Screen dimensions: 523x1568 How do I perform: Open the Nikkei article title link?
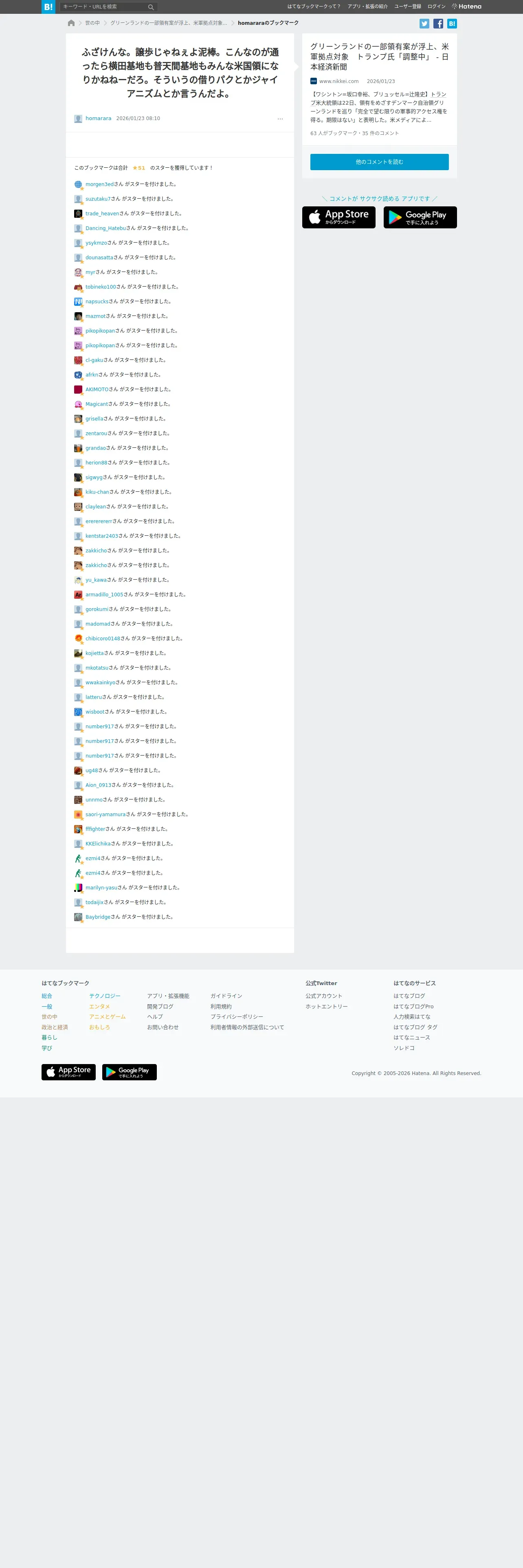click(379, 57)
